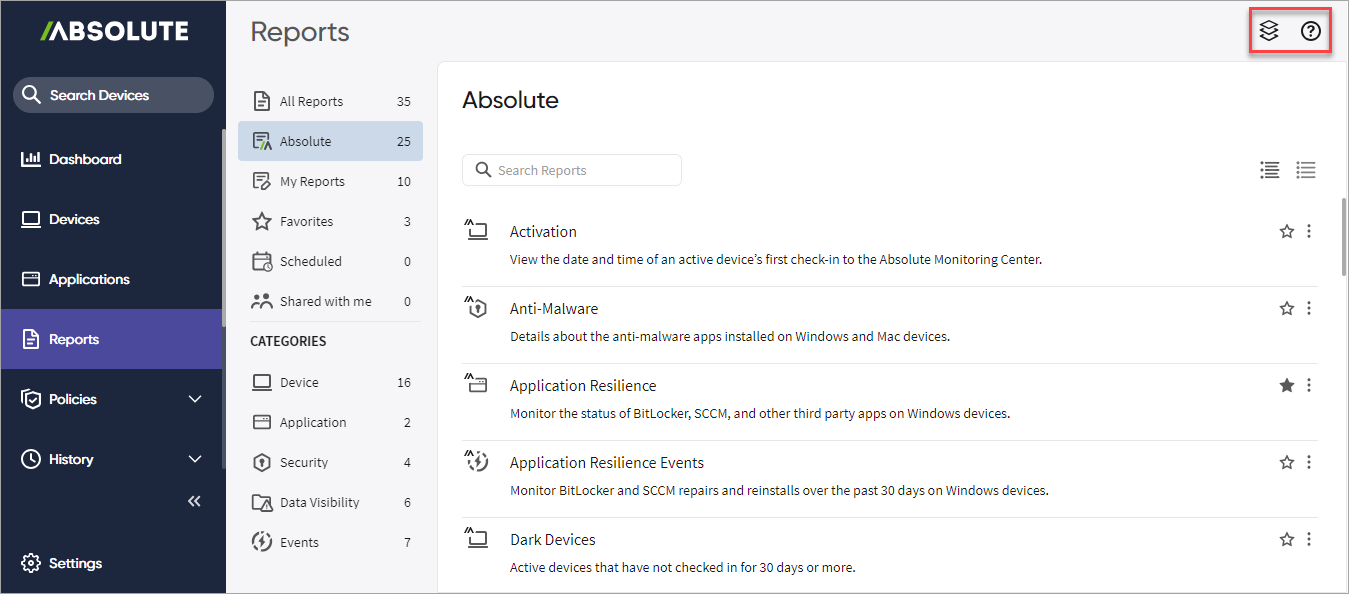The width and height of the screenshot is (1349, 594).
Task: Click the Search Devices field
Action: coord(113,95)
